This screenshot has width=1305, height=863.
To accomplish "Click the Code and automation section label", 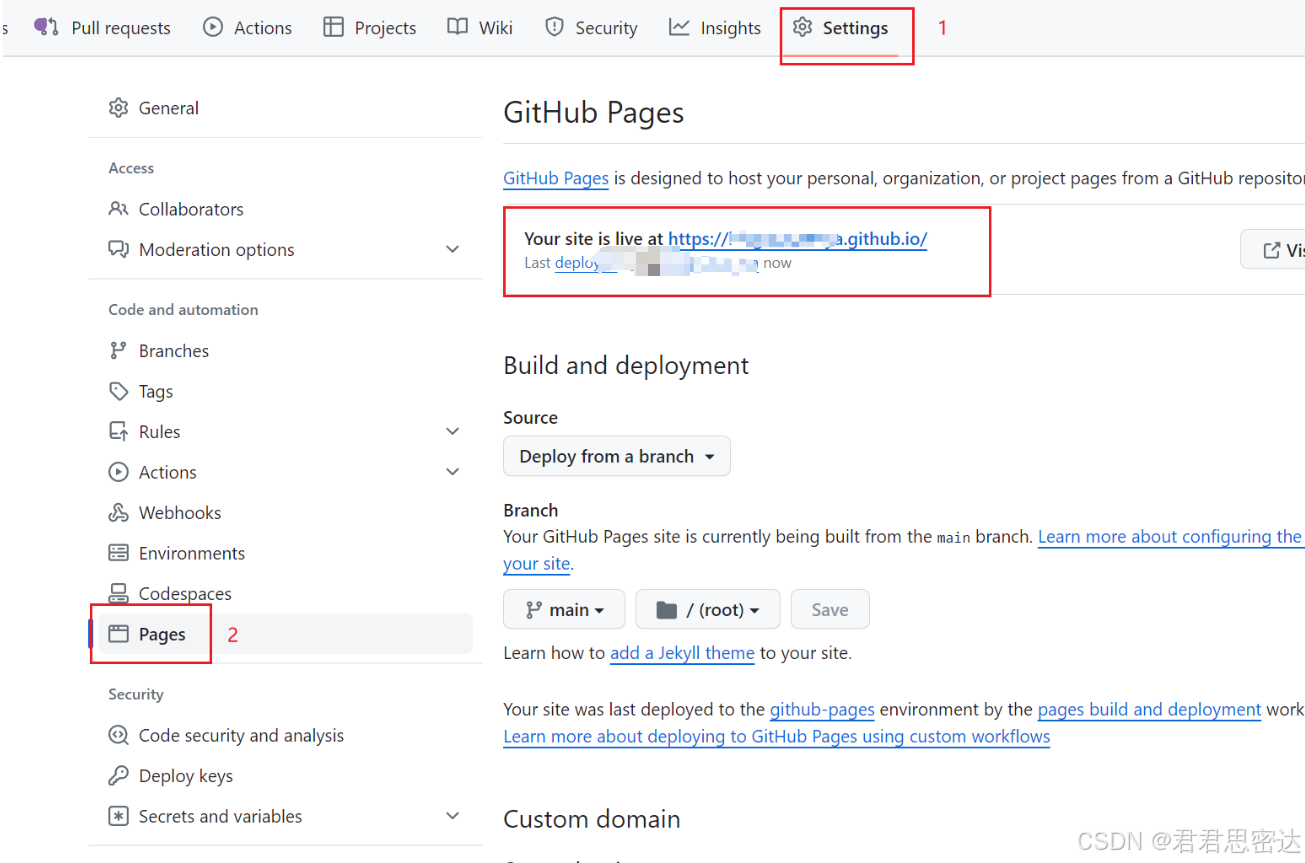I will coord(183,310).
